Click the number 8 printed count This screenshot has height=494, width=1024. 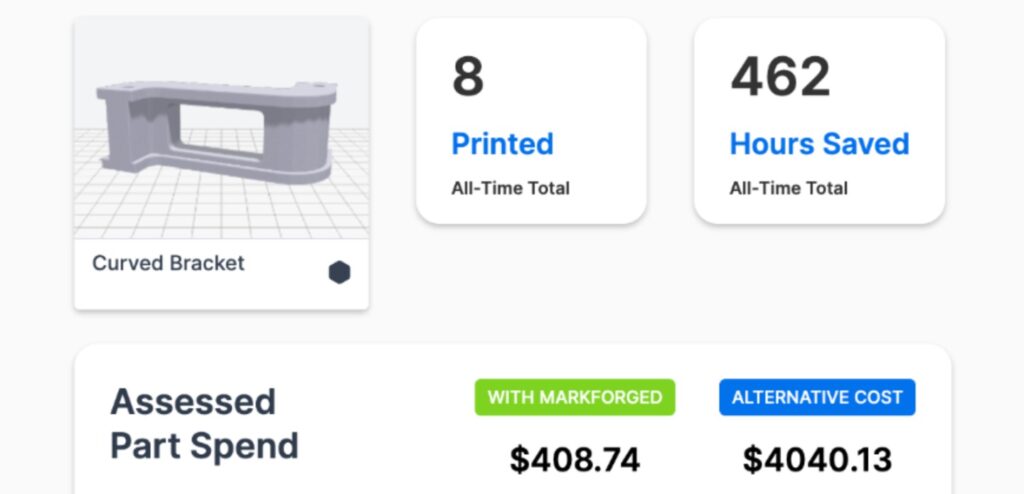click(x=468, y=78)
